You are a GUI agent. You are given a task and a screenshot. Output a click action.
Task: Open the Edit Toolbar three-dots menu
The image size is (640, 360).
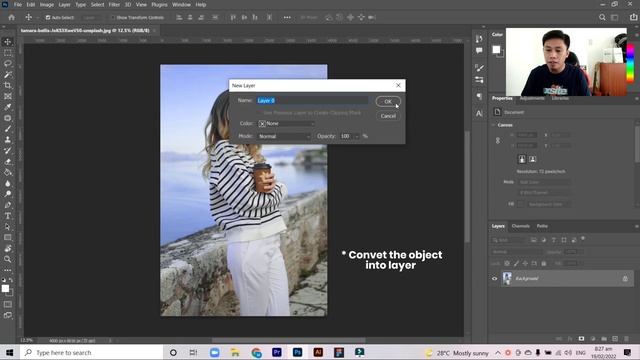click(8, 270)
